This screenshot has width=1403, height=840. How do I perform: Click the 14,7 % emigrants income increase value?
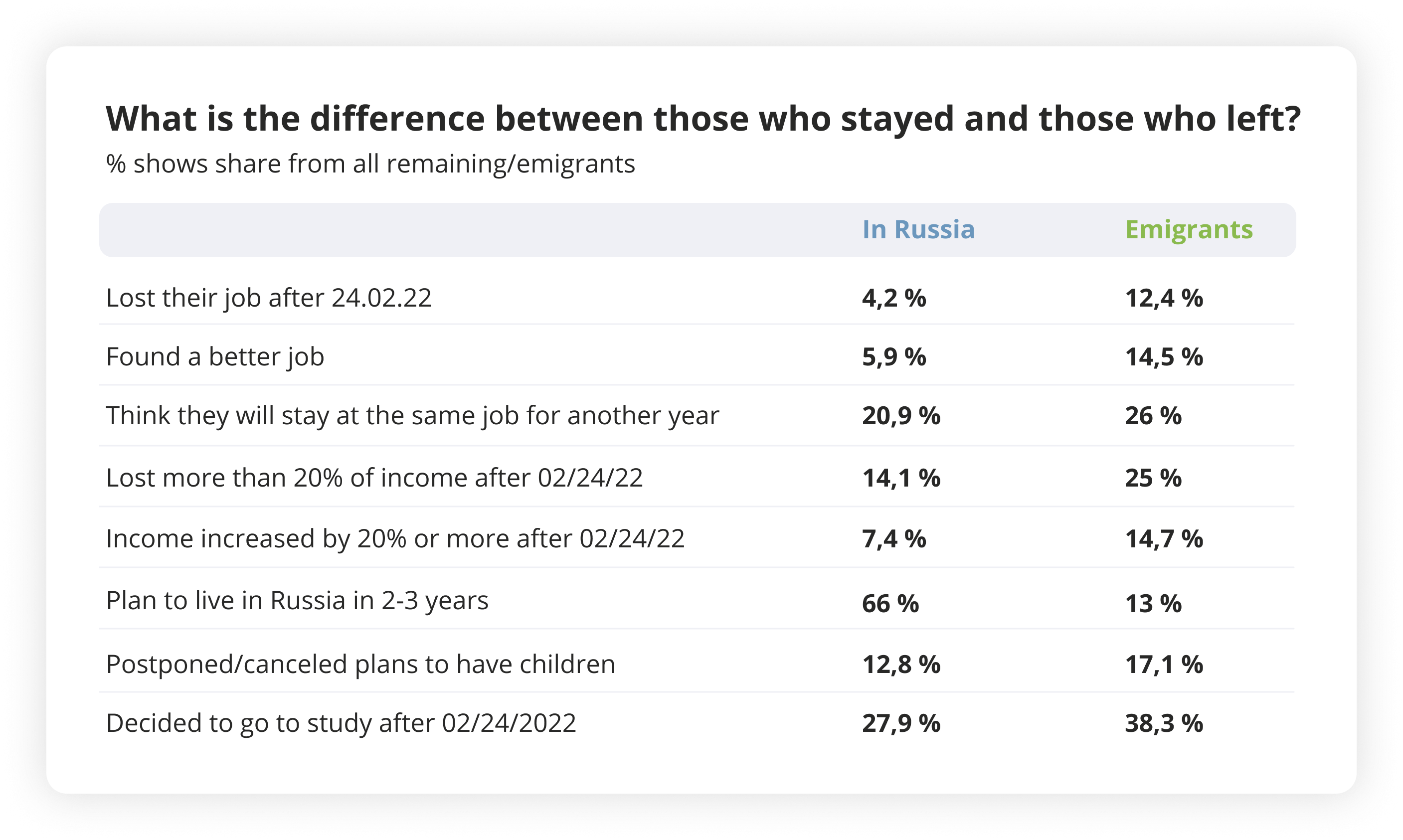coord(1164,539)
